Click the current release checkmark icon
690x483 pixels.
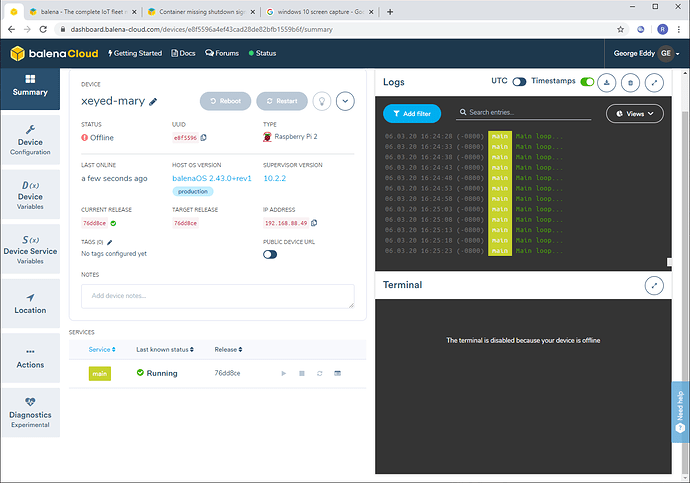click(114, 223)
